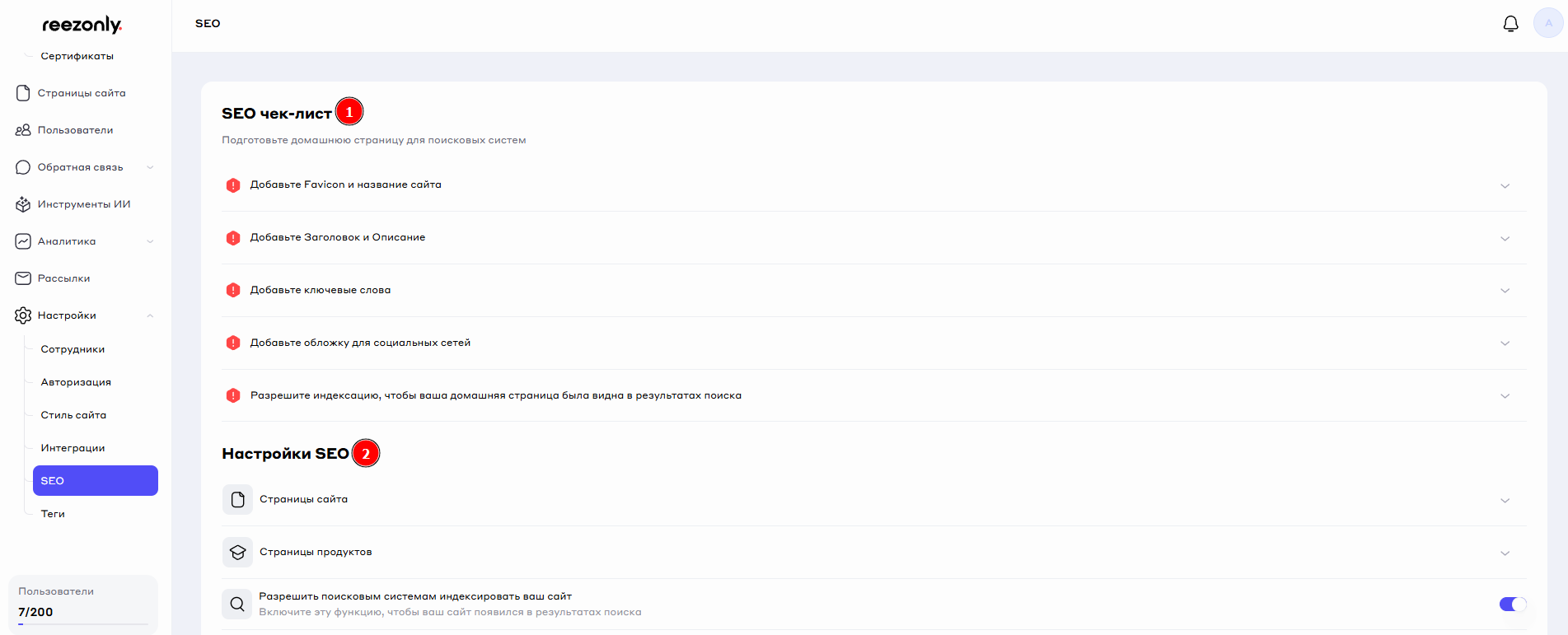The image size is (1568, 635).
Task: Expand the Добавьте ключевые слова checklist item
Action: pos(1505,291)
